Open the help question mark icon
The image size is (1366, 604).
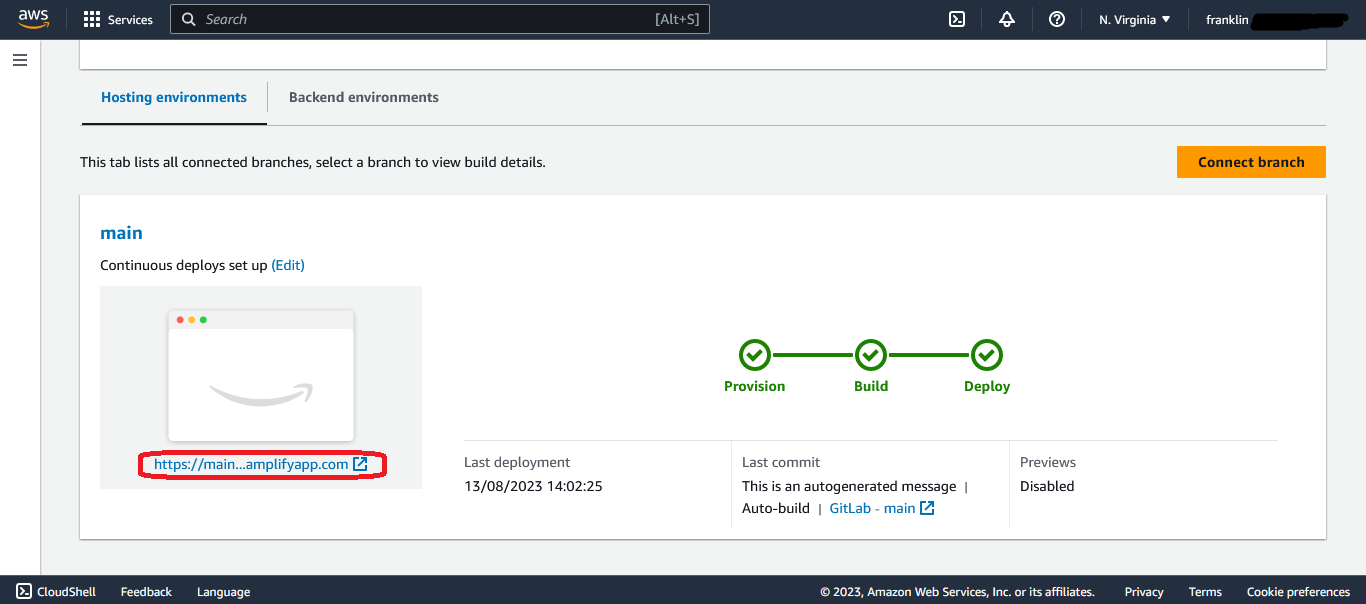pyautogui.click(x=1057, y=19)
